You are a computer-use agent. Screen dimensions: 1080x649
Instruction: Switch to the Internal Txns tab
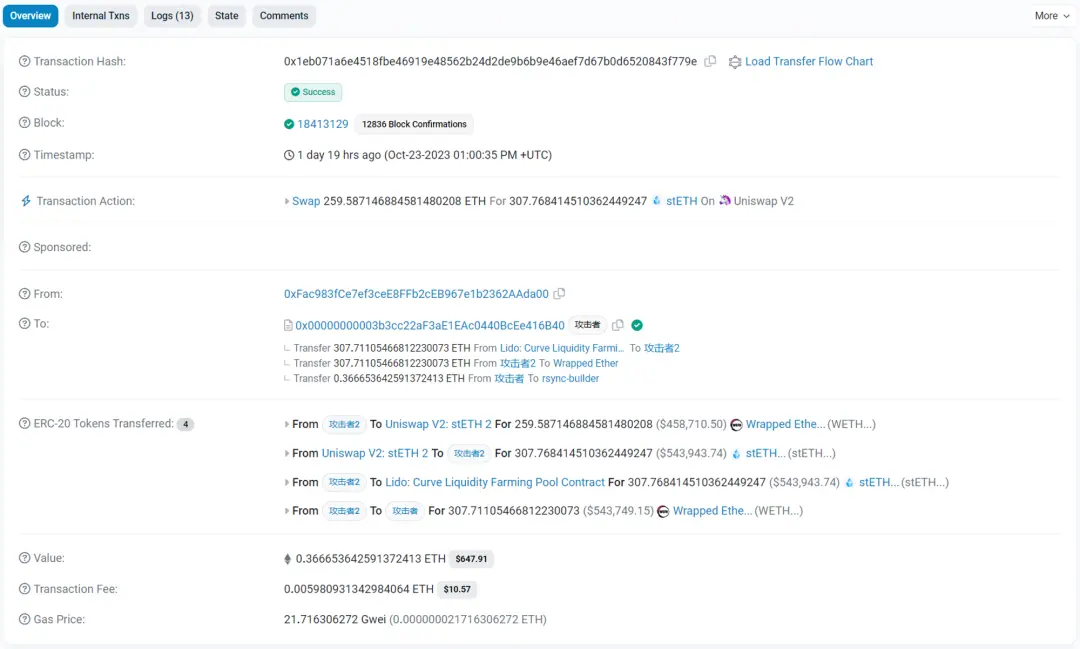pos(101,16)
